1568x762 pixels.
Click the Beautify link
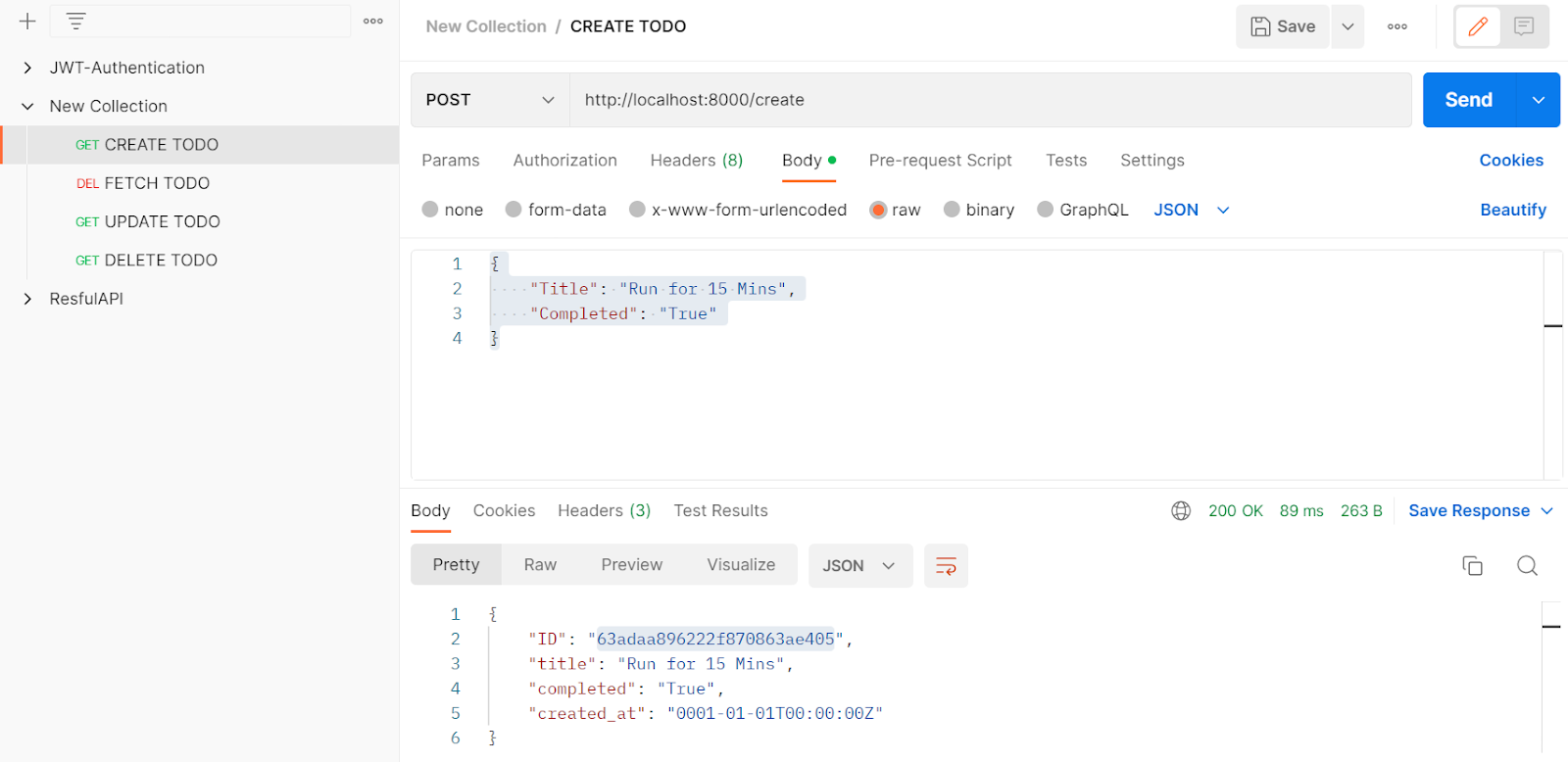click(x=1512, y=210)
